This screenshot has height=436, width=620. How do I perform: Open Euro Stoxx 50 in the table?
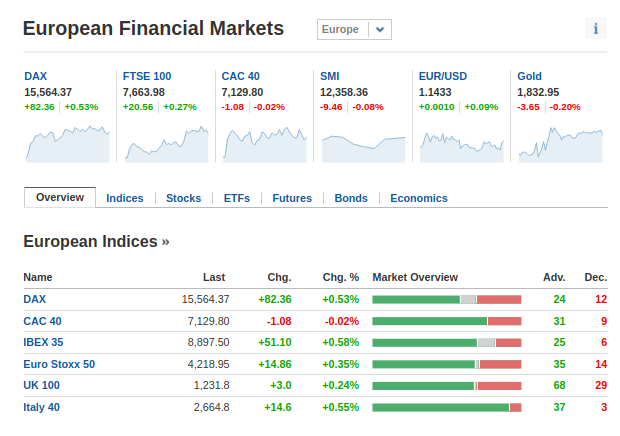59,364
